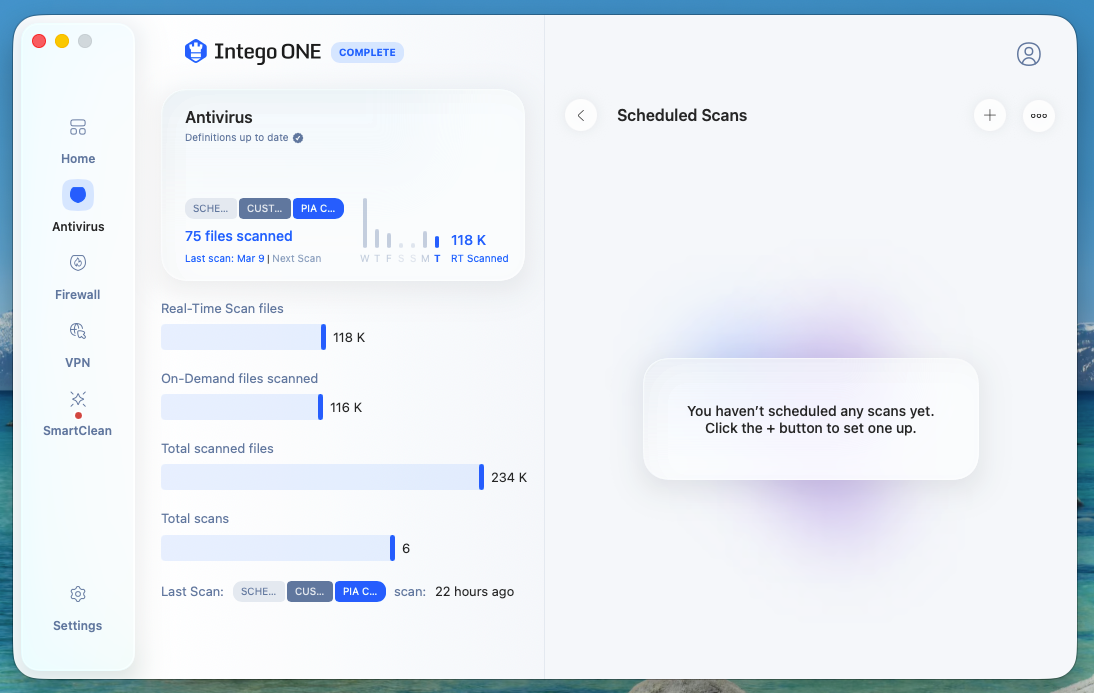This screenshot has width=1094, height=693.
Task: Click the Antivirus card title
Action: click(x=218, y=117)
